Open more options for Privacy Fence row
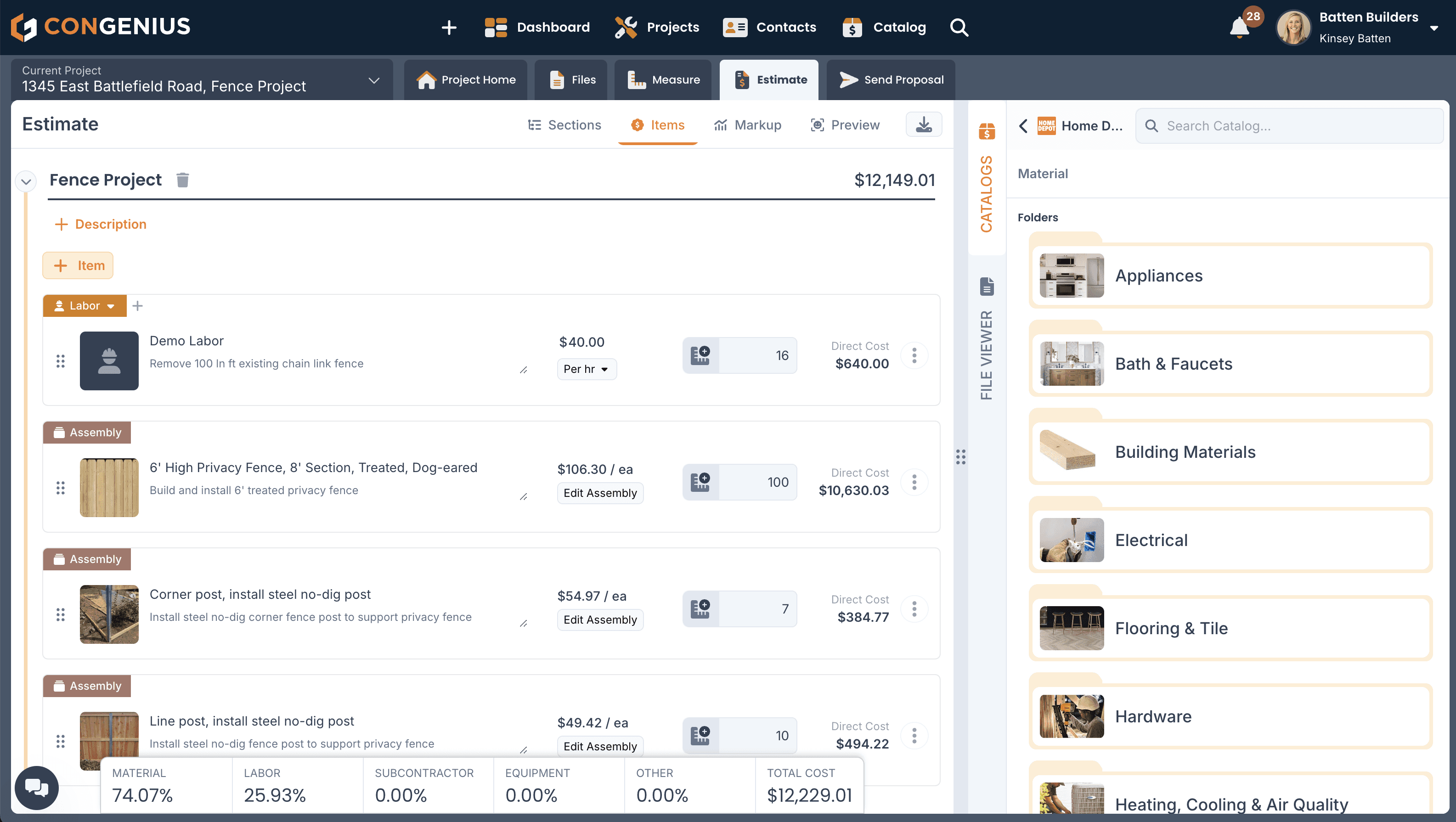The image size is (1456, 822). [914, 482]
